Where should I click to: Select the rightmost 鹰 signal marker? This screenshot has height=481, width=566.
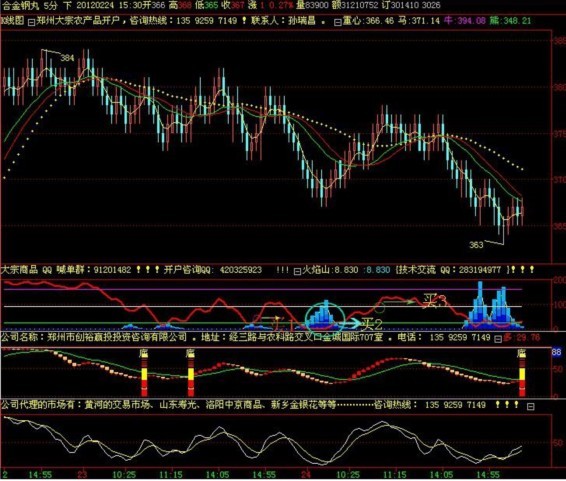click(x=522, y=353)
